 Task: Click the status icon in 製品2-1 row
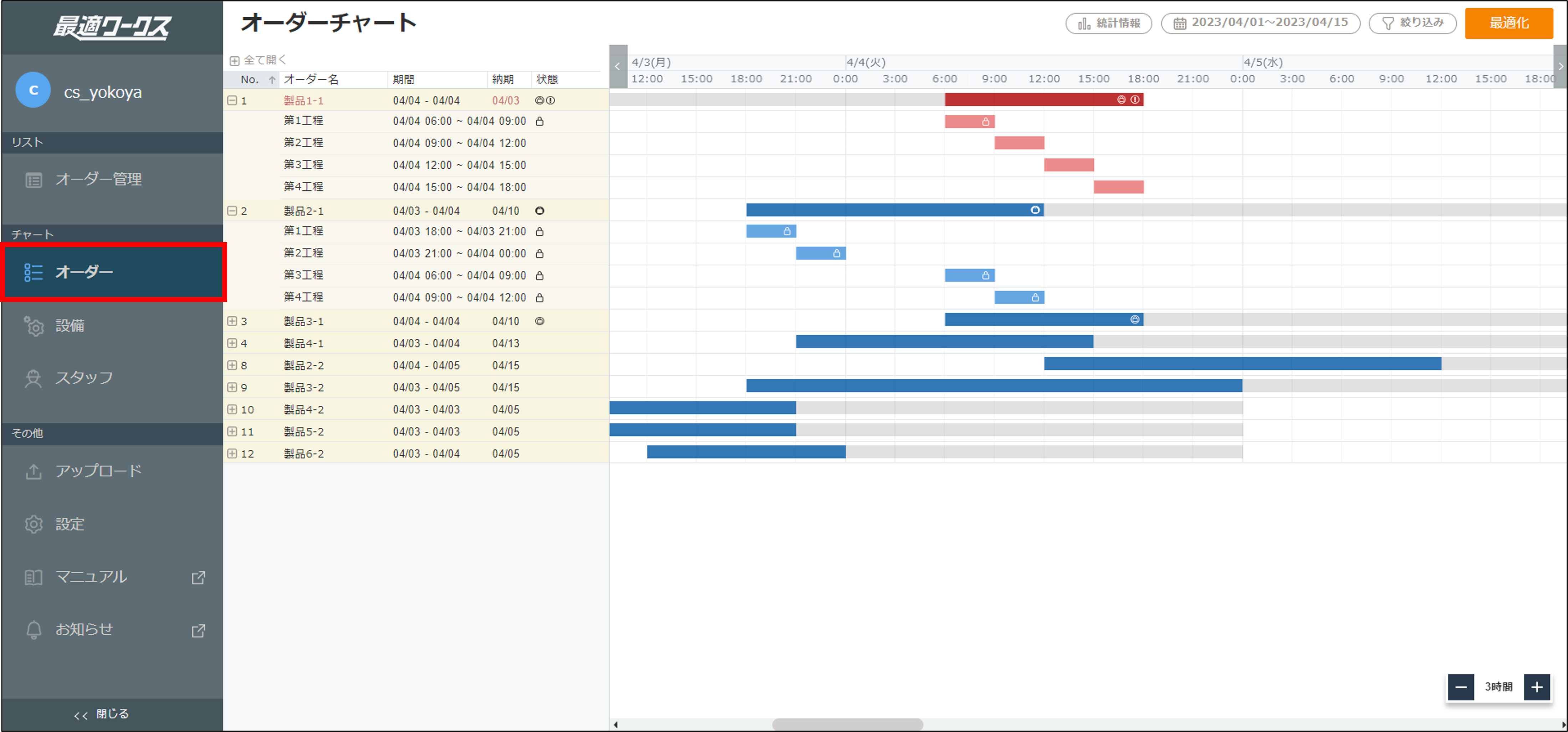point(539,210)
